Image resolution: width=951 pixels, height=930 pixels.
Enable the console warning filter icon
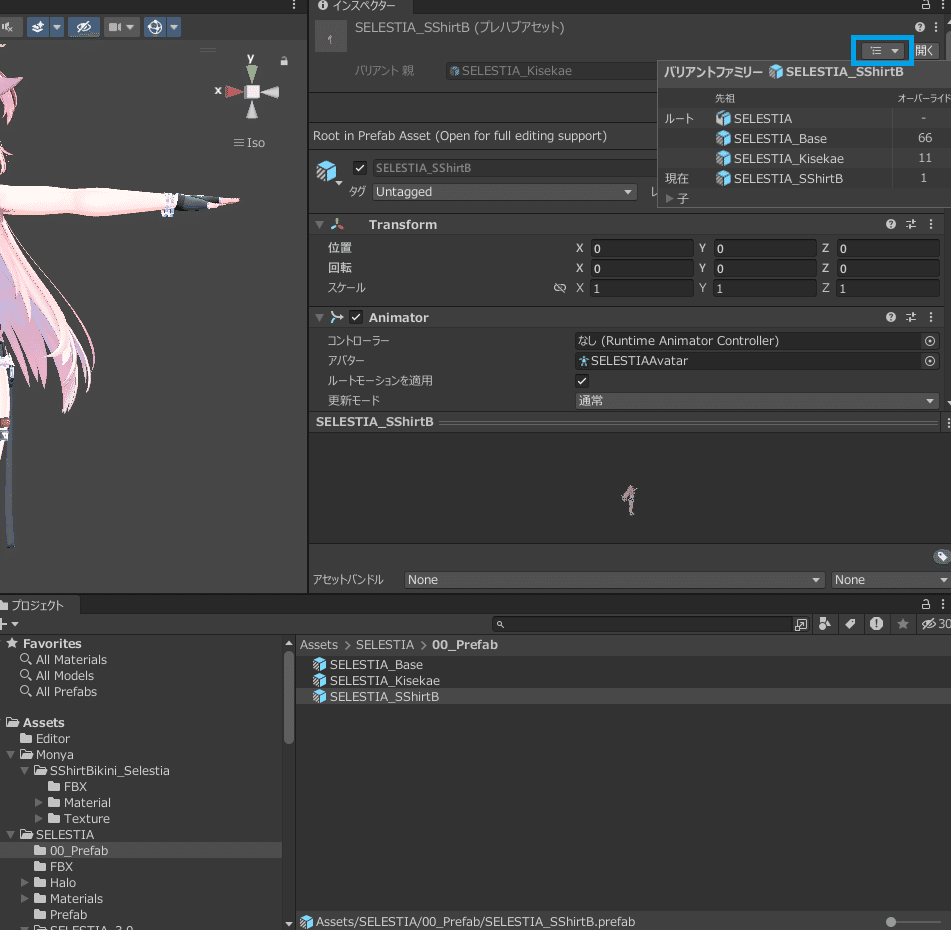coord(877,623)
